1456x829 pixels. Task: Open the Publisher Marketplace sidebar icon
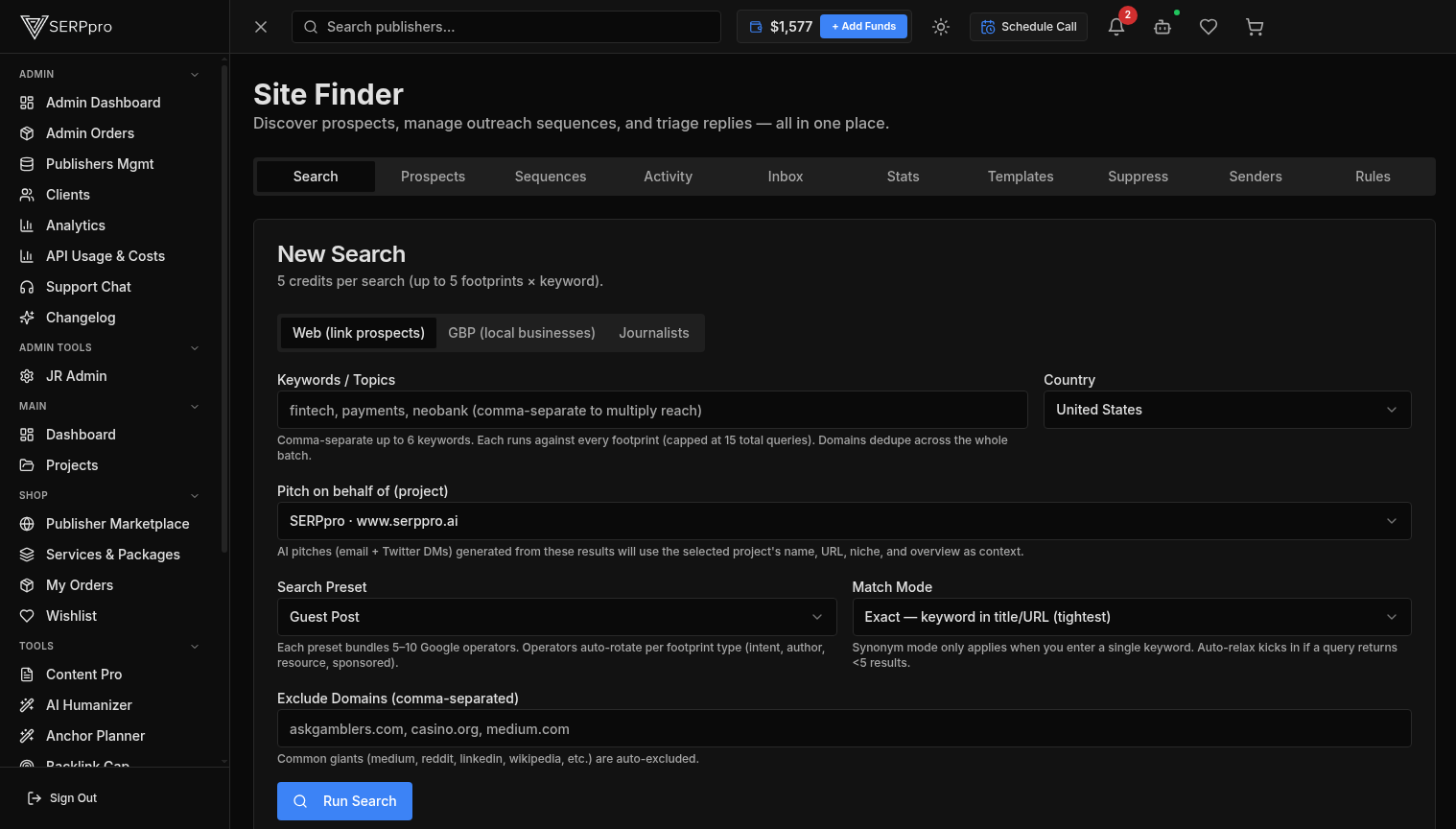(x=28, y=524)
